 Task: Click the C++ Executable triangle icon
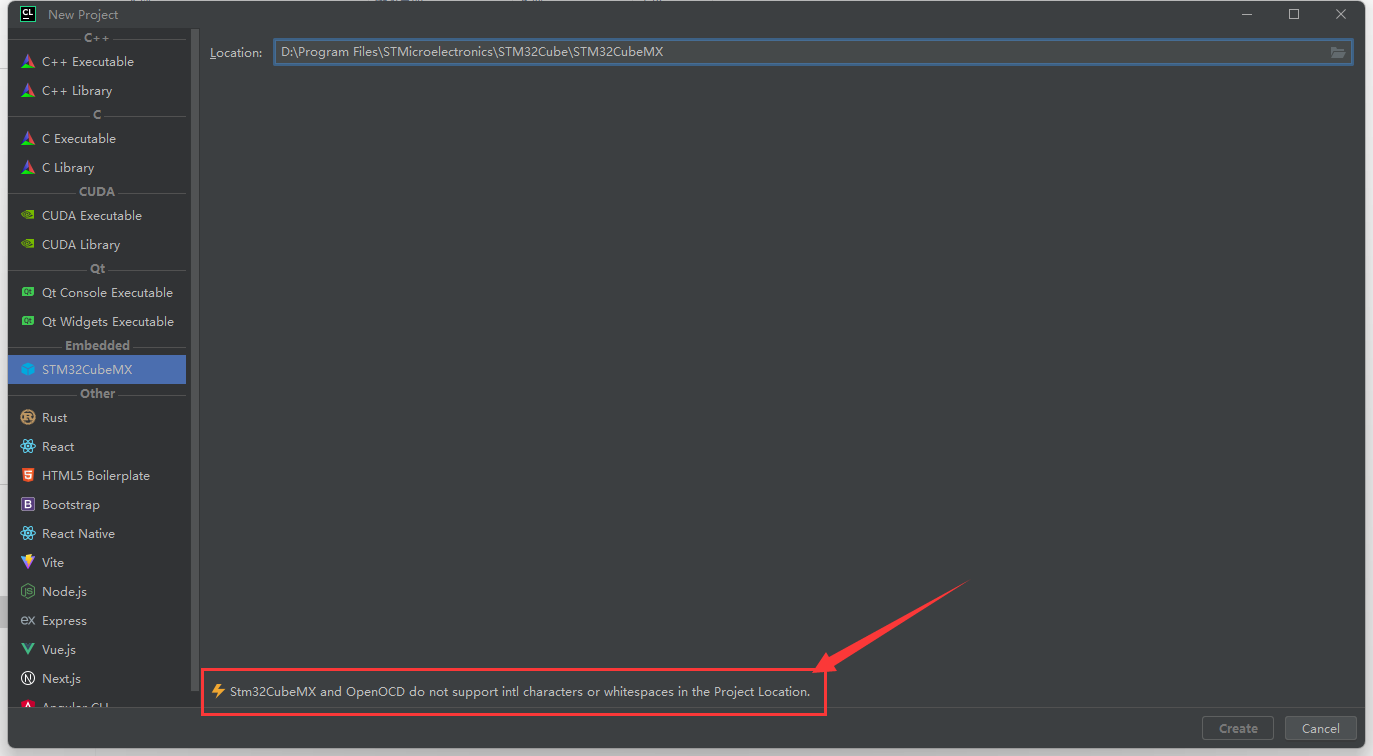pyautogui.click(x=28, y=62)
